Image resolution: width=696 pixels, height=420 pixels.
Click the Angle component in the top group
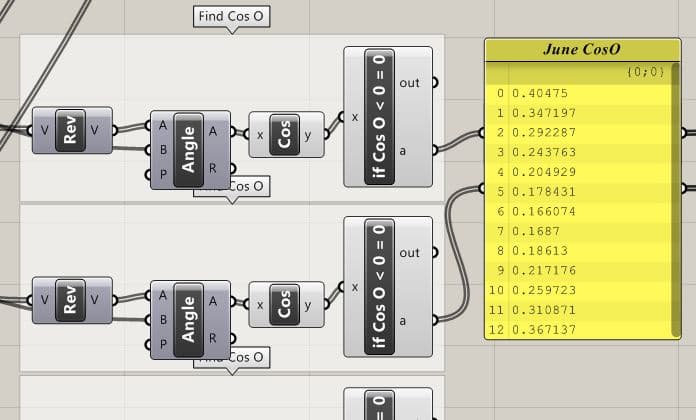[x=189, y=148]
